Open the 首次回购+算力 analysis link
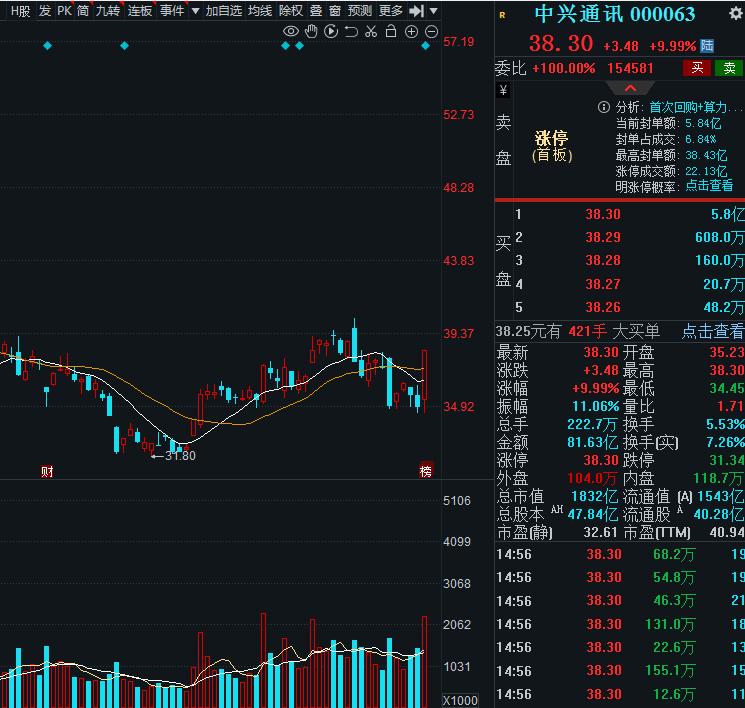The height and width of the screenshot is (708, 745). point(696,107)
